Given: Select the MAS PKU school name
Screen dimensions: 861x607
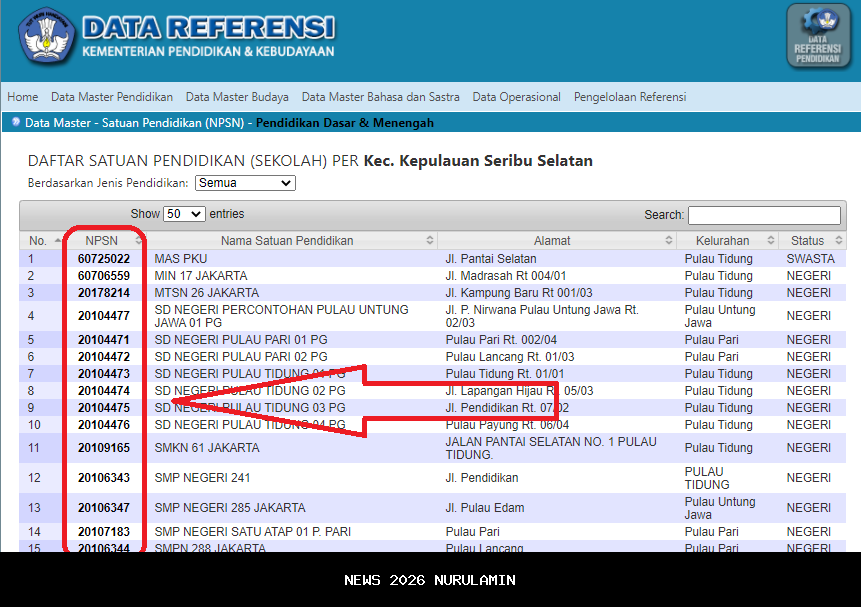Looking at the screenshot, I should pos(181,259).
